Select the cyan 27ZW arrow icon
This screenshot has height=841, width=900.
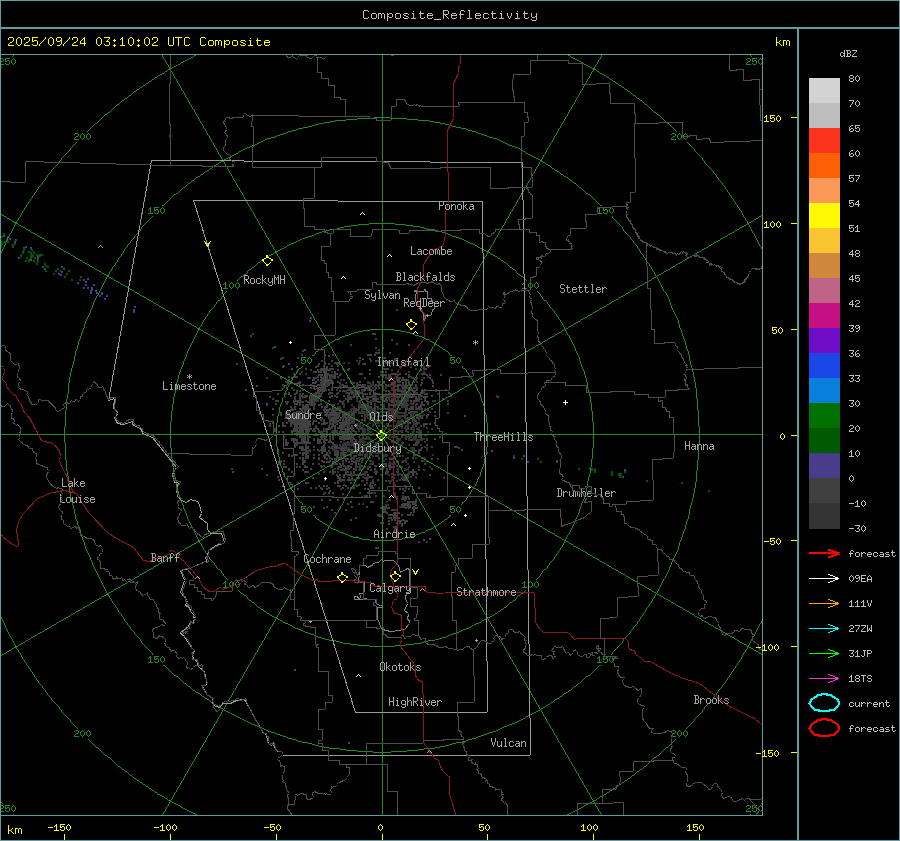pyautogui.click(x=824, y=628)
